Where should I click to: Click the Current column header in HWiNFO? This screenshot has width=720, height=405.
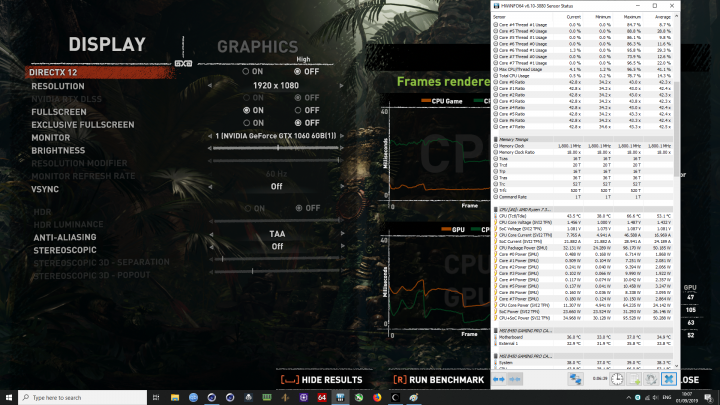pyautogui.click(x=574, y=17)
